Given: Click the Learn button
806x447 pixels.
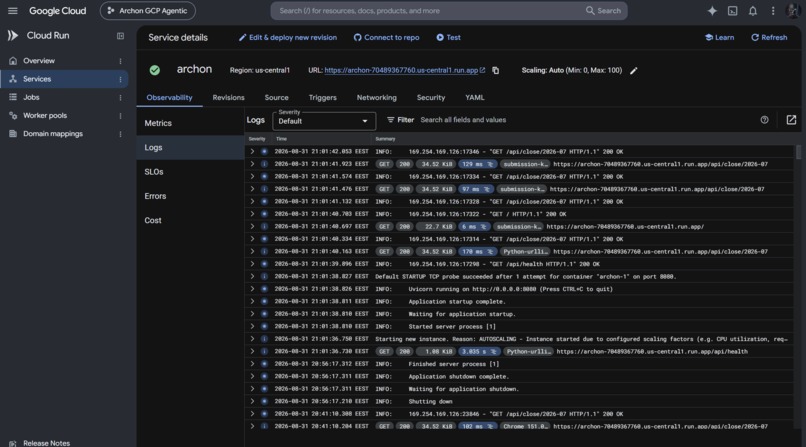Looking at the screenshot, I should pos(720,38).
